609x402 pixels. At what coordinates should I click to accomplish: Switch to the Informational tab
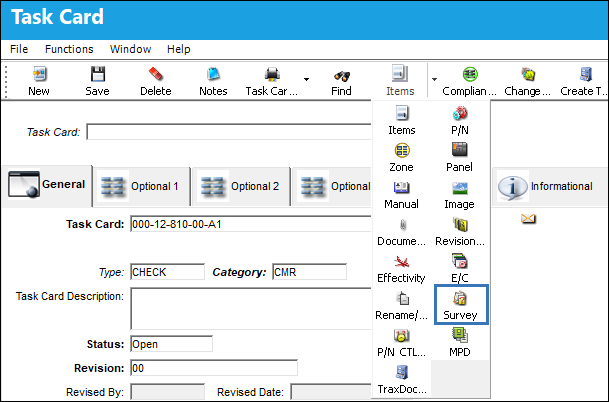[549, 187]
